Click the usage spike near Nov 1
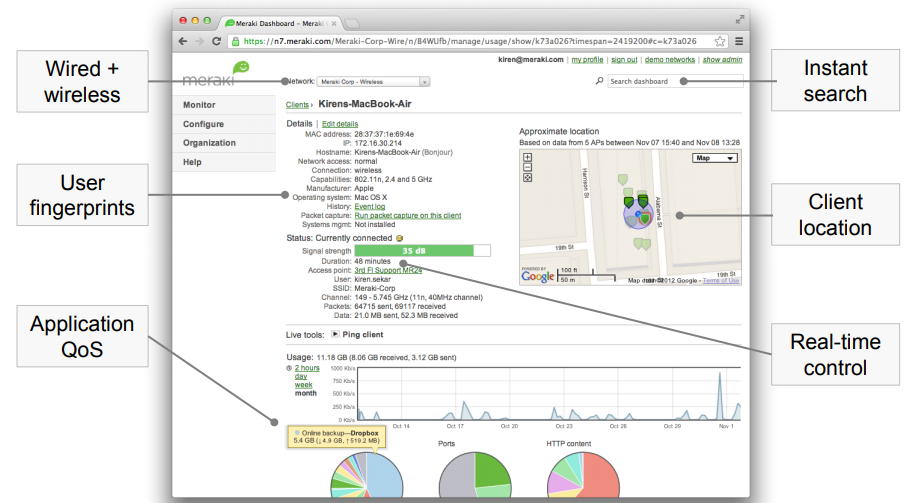This screenshot has width=923, height=503. [719, 394]
